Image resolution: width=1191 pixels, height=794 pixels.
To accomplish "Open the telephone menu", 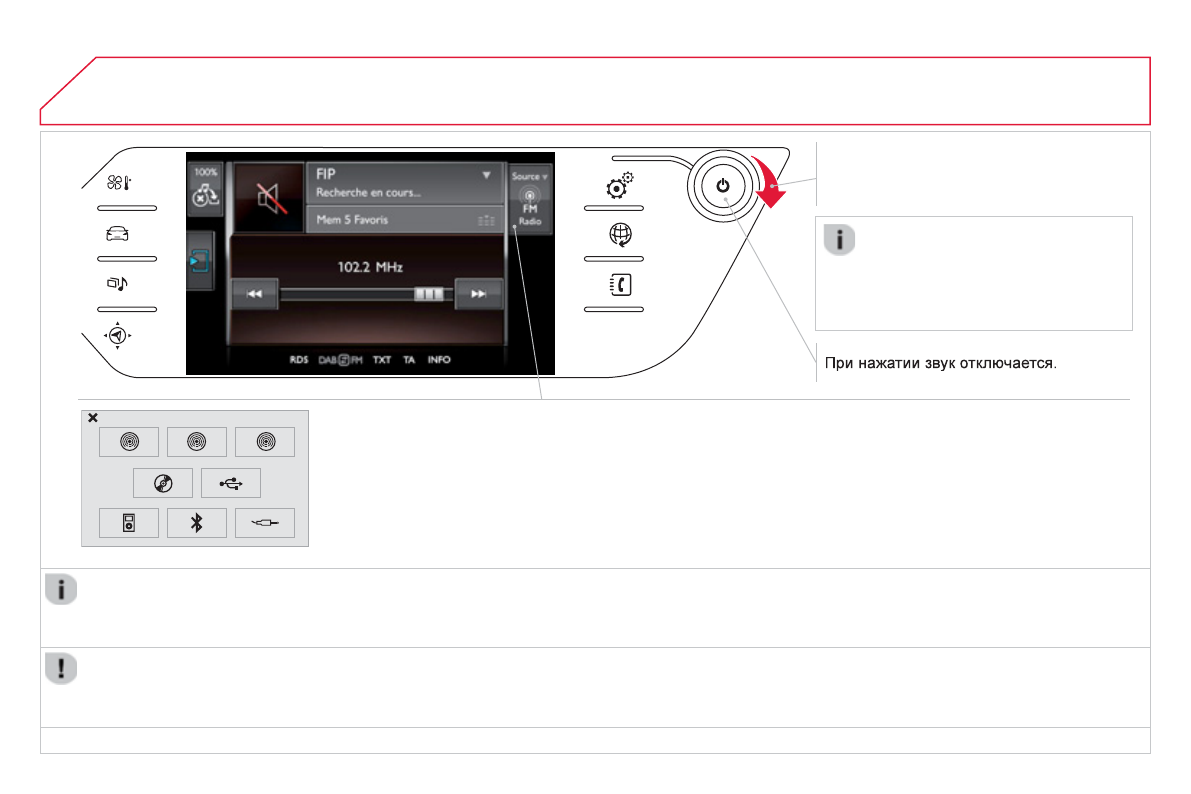I will [x=618, y=285].
